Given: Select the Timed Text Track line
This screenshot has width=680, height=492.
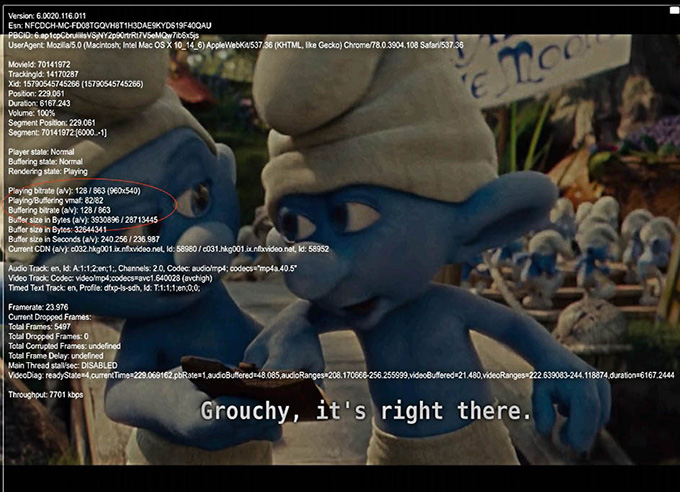Looking at the screenshot, I should tap(104, 288).
